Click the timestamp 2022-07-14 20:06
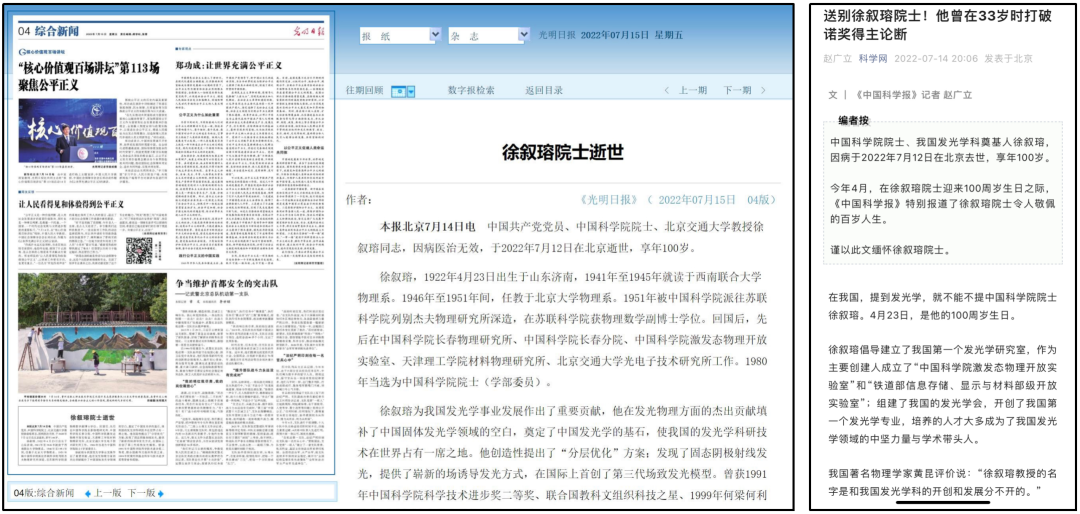This screenshot has height=514, width=1080. point(936,59)
